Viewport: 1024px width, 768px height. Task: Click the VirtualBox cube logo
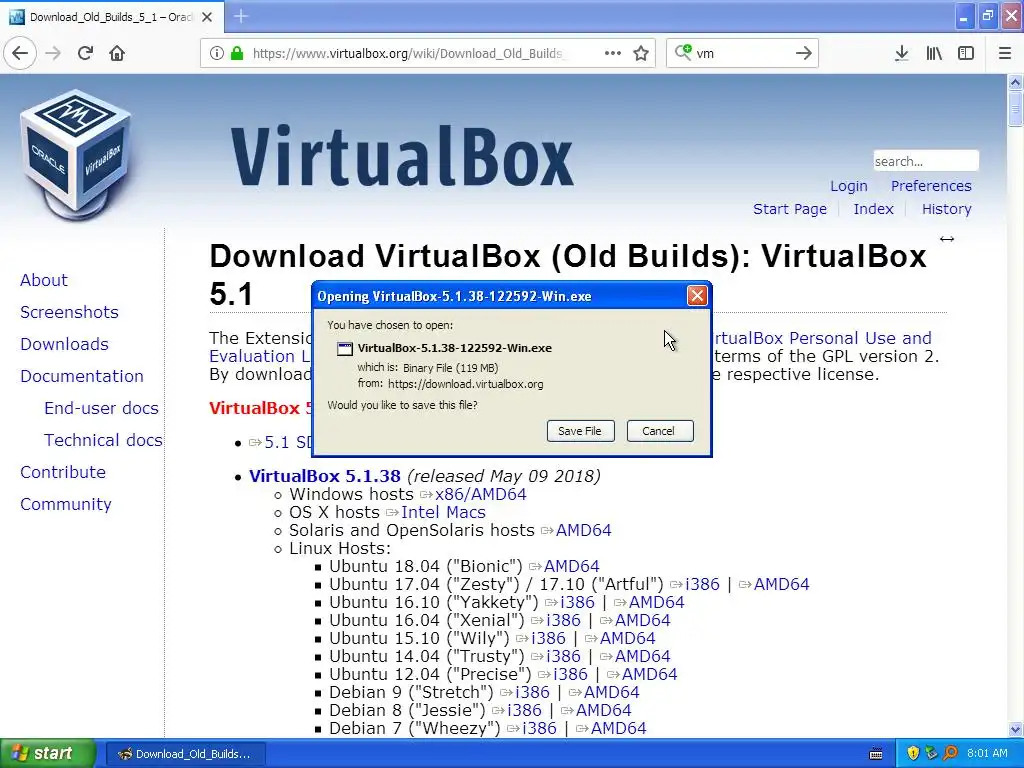[x=76, y=155]
